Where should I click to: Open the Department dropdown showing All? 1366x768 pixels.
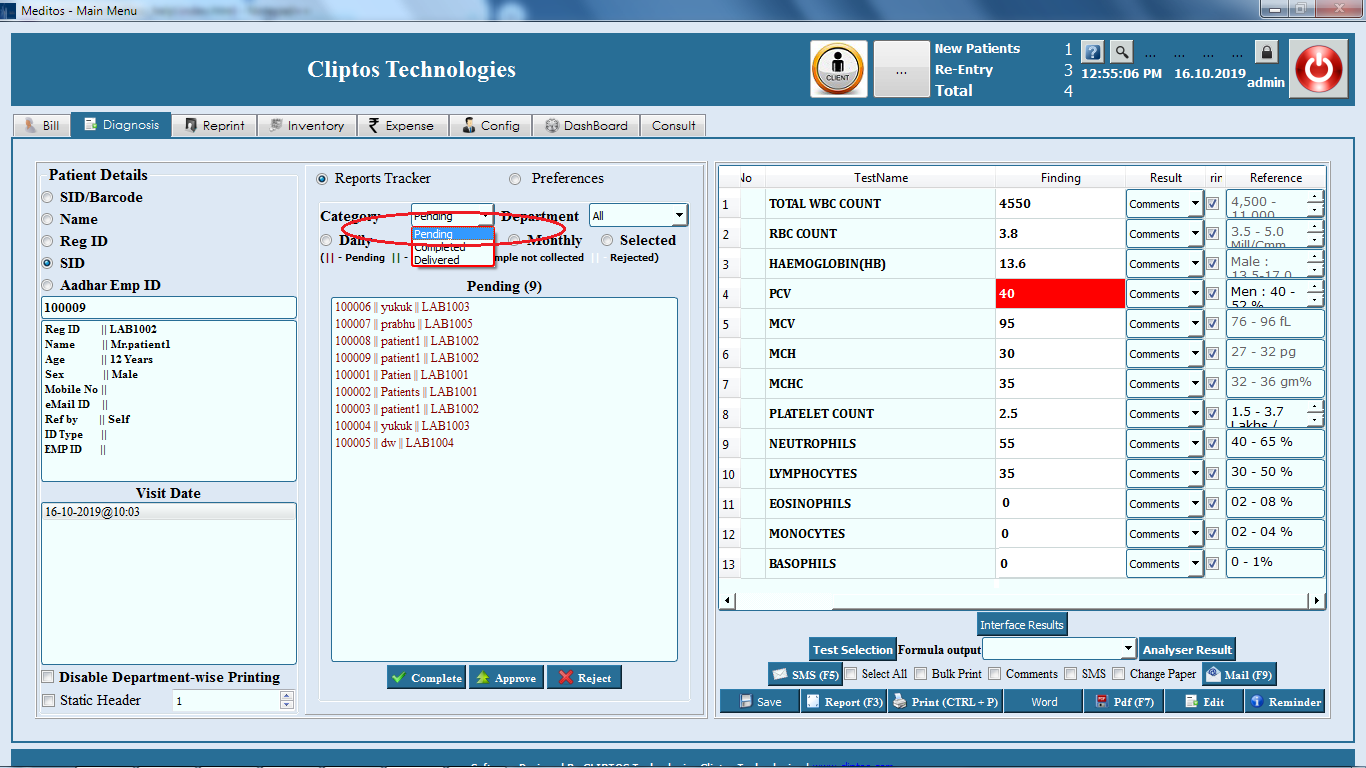(x=638, y=215)
